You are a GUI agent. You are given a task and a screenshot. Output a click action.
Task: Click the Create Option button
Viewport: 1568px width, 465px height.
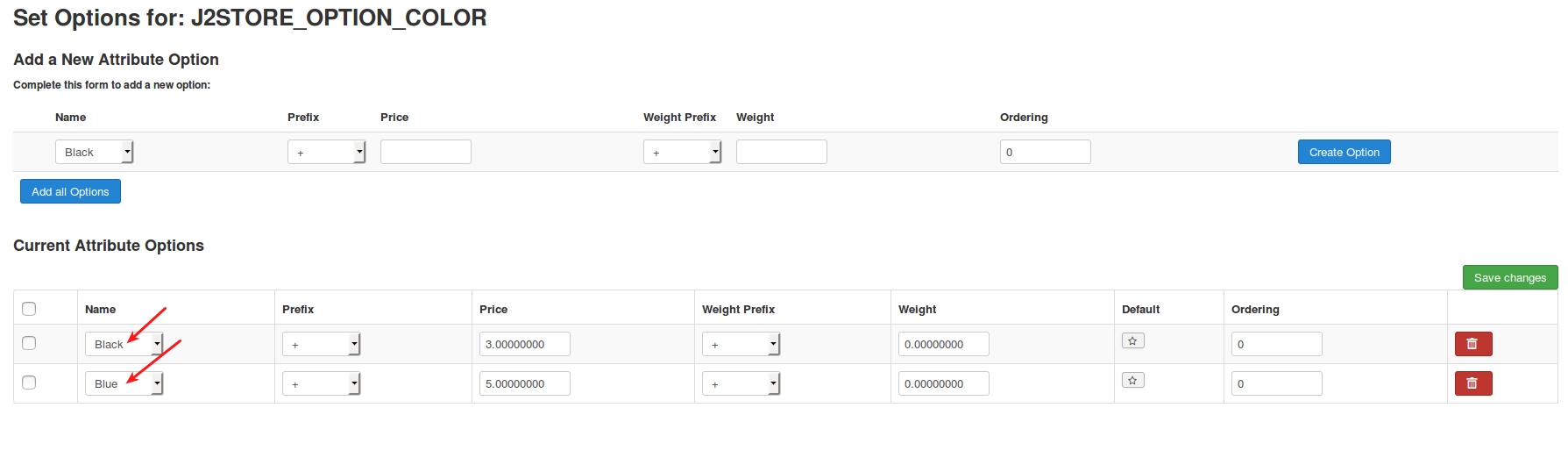1344,152
